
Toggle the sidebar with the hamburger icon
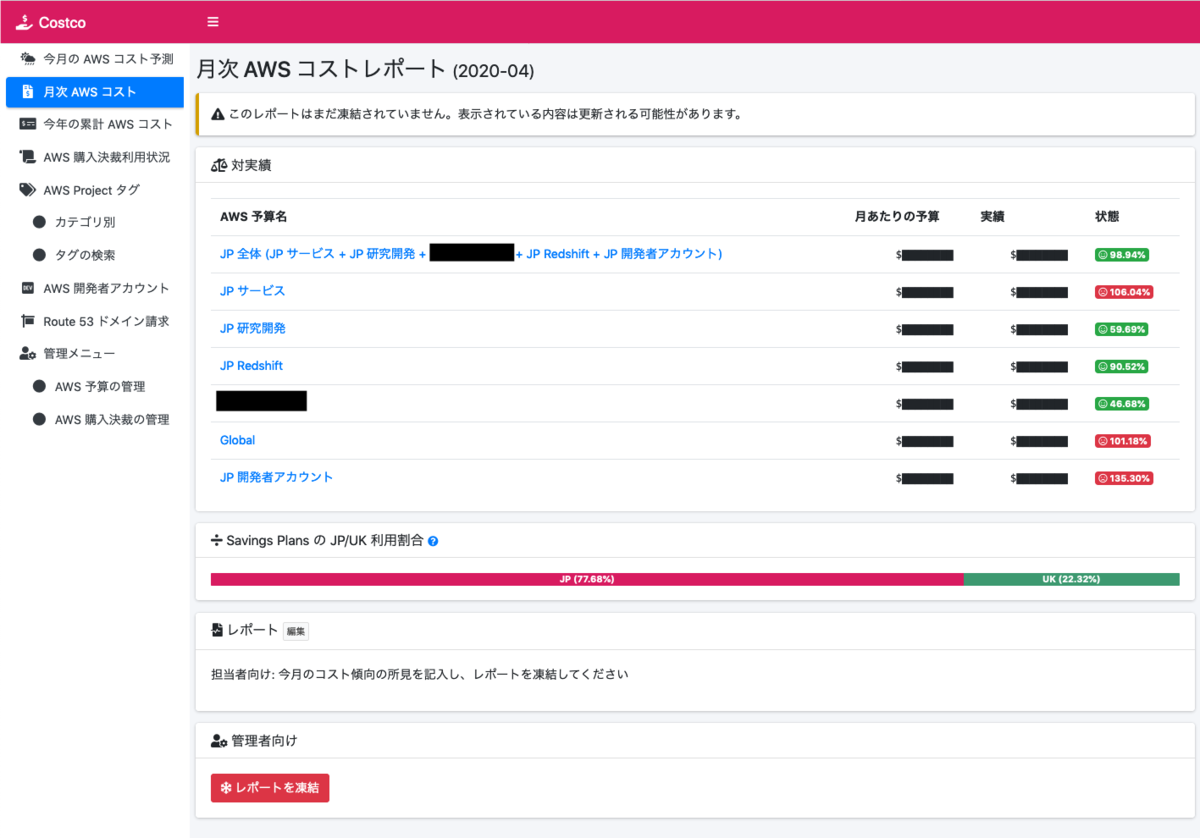point(212,20)
